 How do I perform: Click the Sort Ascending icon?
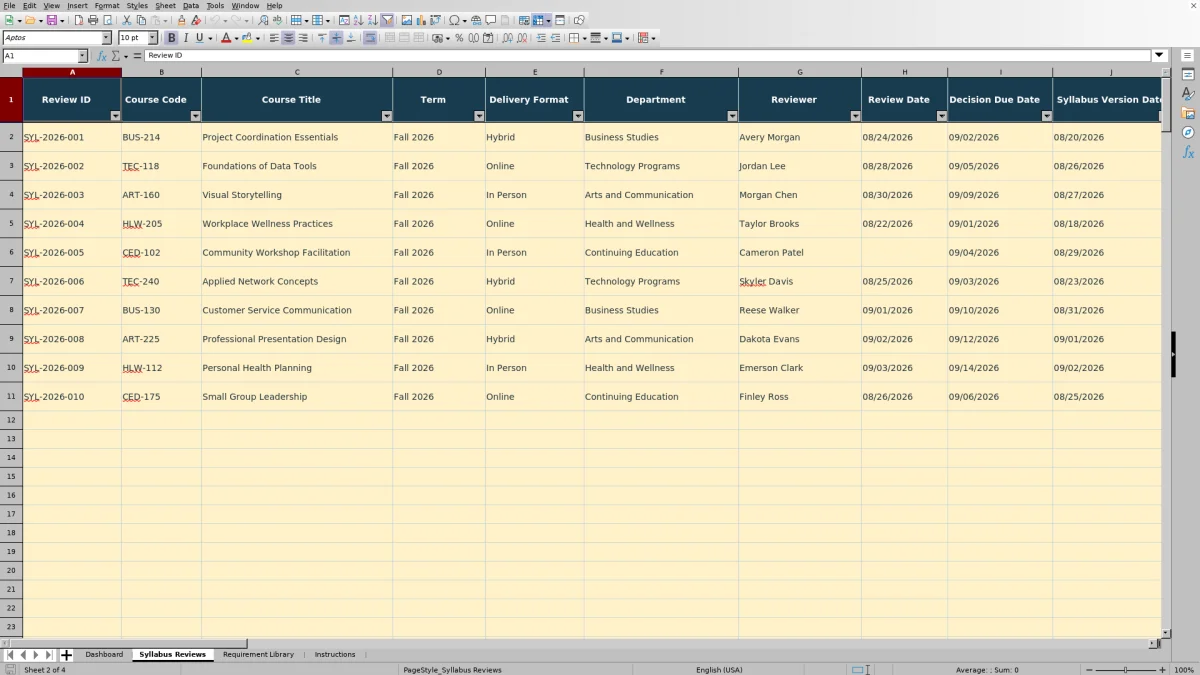point(358,20)
